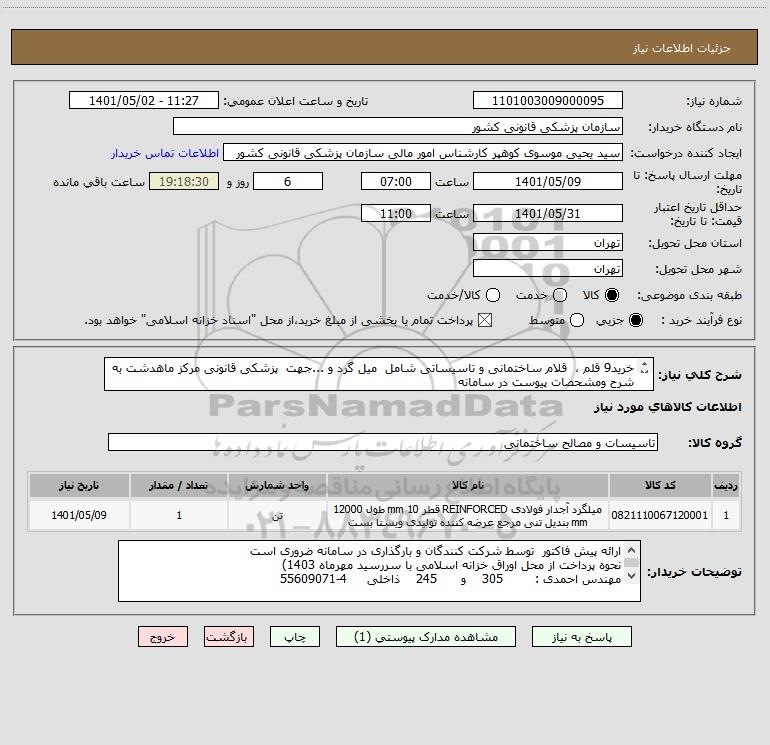Click the deadline time 07:00 field
This screenshot has height=745, width=770.
(x=396, y=181)
